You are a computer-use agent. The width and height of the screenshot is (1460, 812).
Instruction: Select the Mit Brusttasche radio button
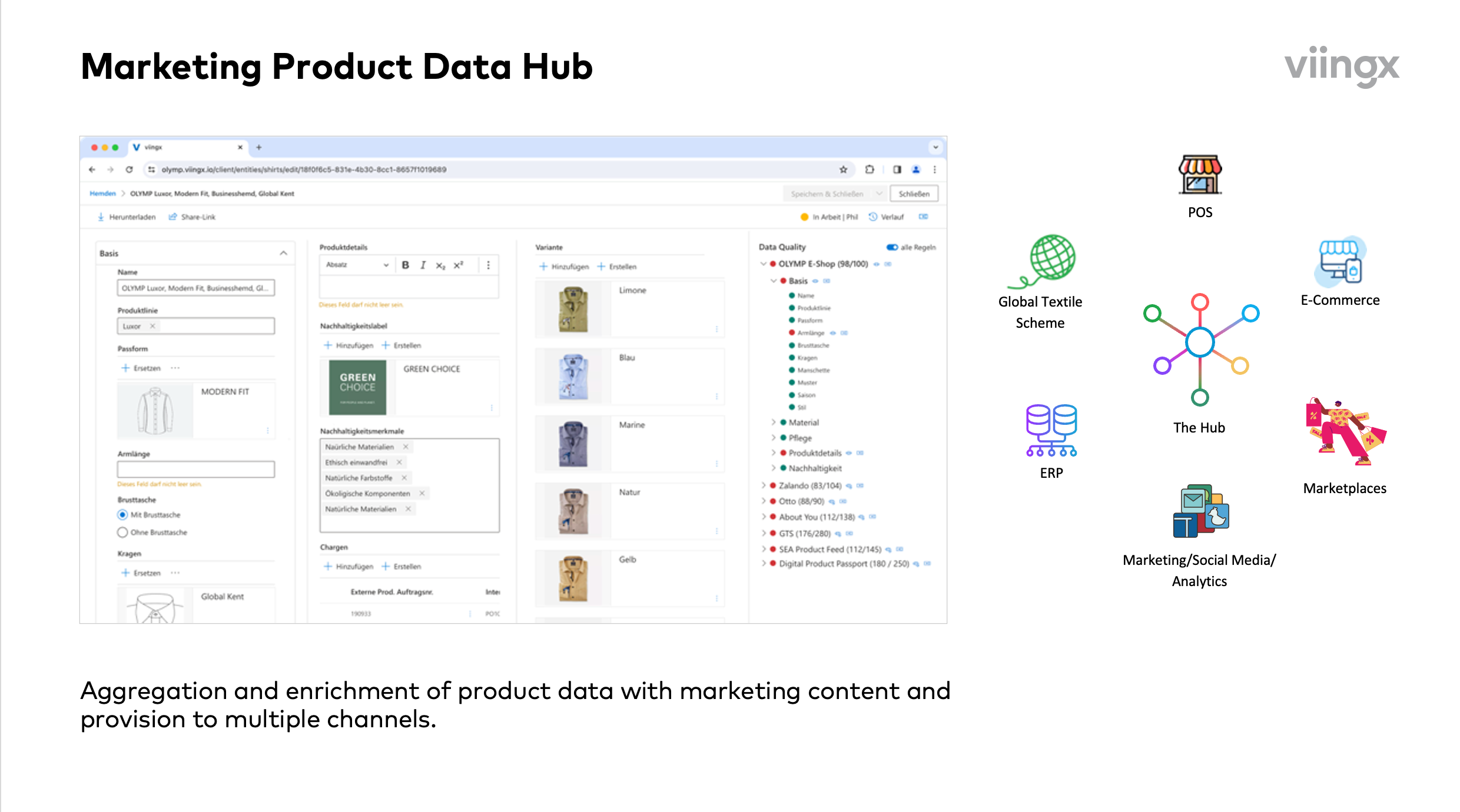pyautogui.click(x=122, y=515)
